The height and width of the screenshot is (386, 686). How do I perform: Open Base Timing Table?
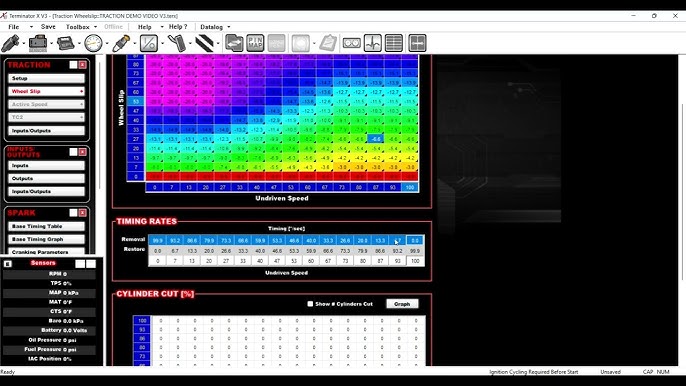tap(46, 226)
